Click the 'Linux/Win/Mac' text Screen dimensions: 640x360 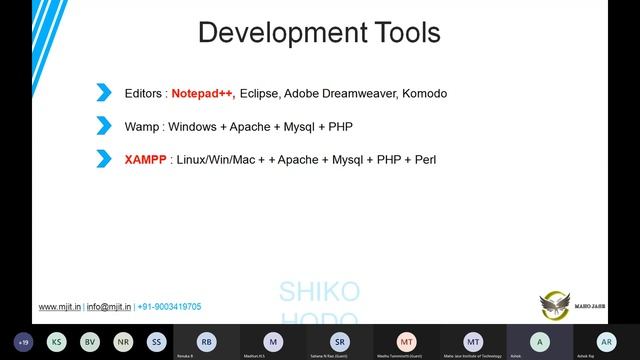tap(216, 160)
